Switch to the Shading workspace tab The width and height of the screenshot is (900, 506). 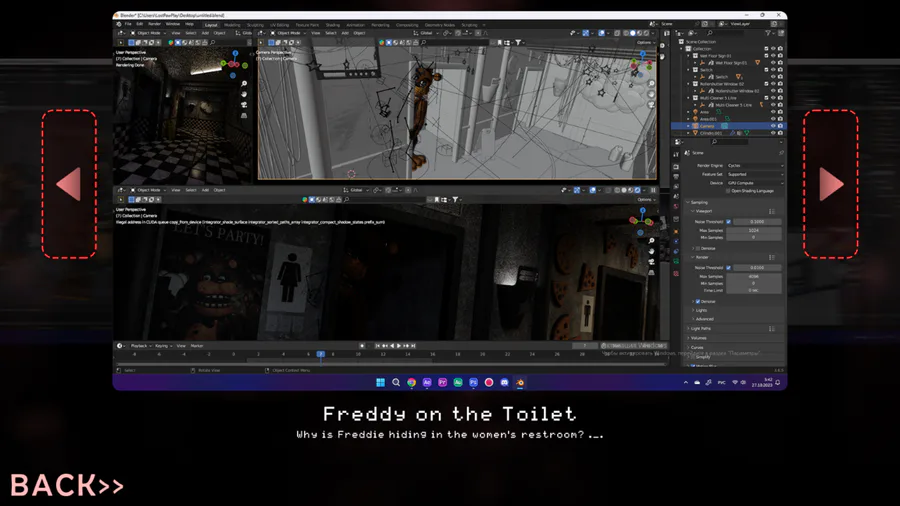[x=332, y=25]
